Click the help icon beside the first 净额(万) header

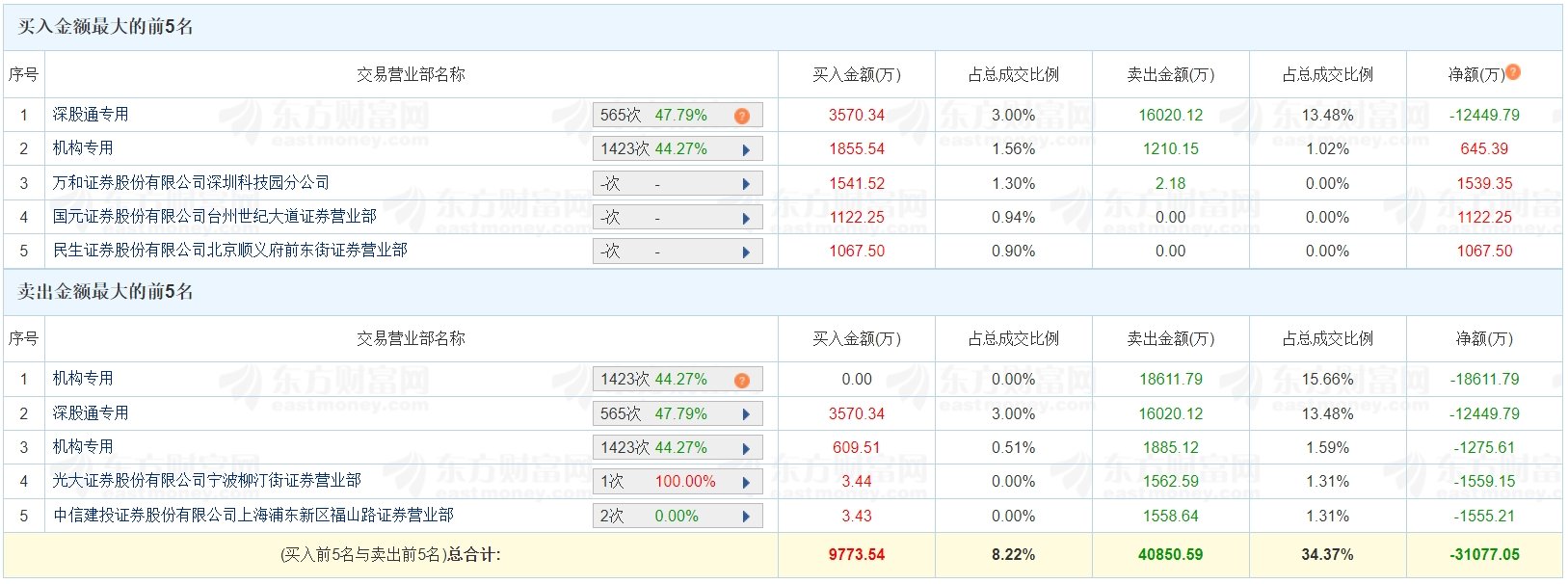point(1513,71)
